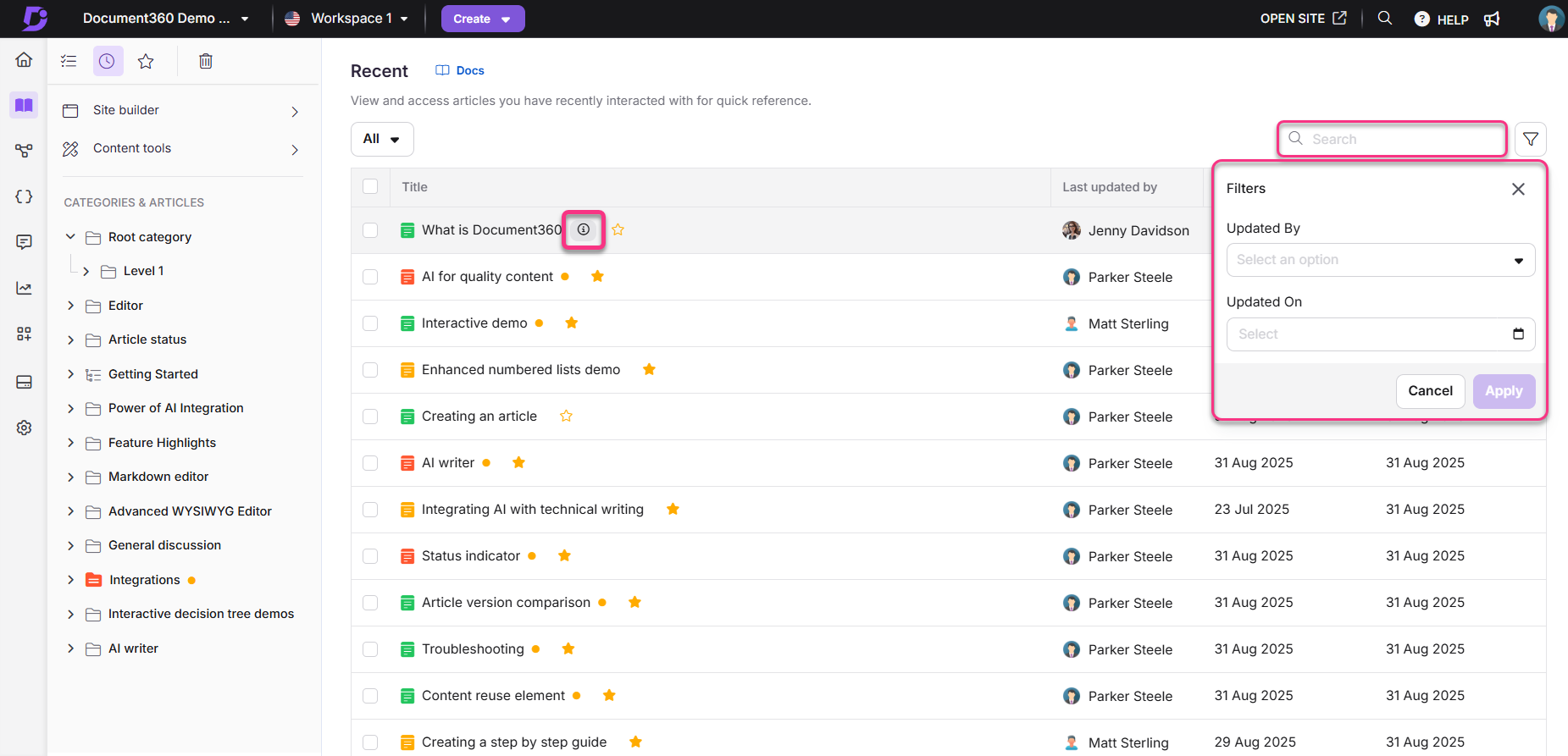Expand the Markdown editor category

coord(71,477)
